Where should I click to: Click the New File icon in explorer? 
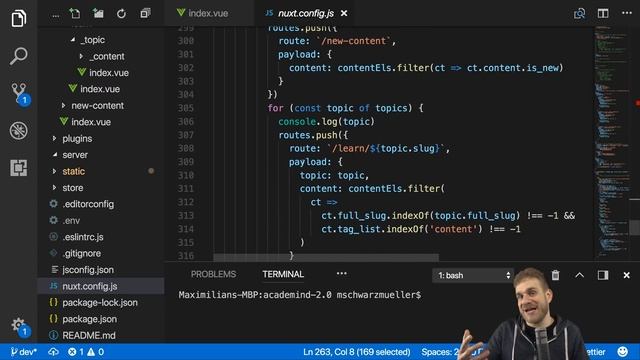[x=75, y=13]
